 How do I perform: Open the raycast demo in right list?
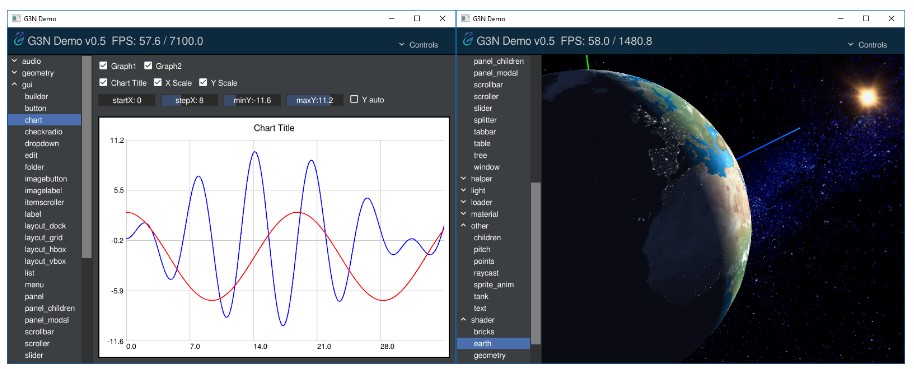(486, 273)
